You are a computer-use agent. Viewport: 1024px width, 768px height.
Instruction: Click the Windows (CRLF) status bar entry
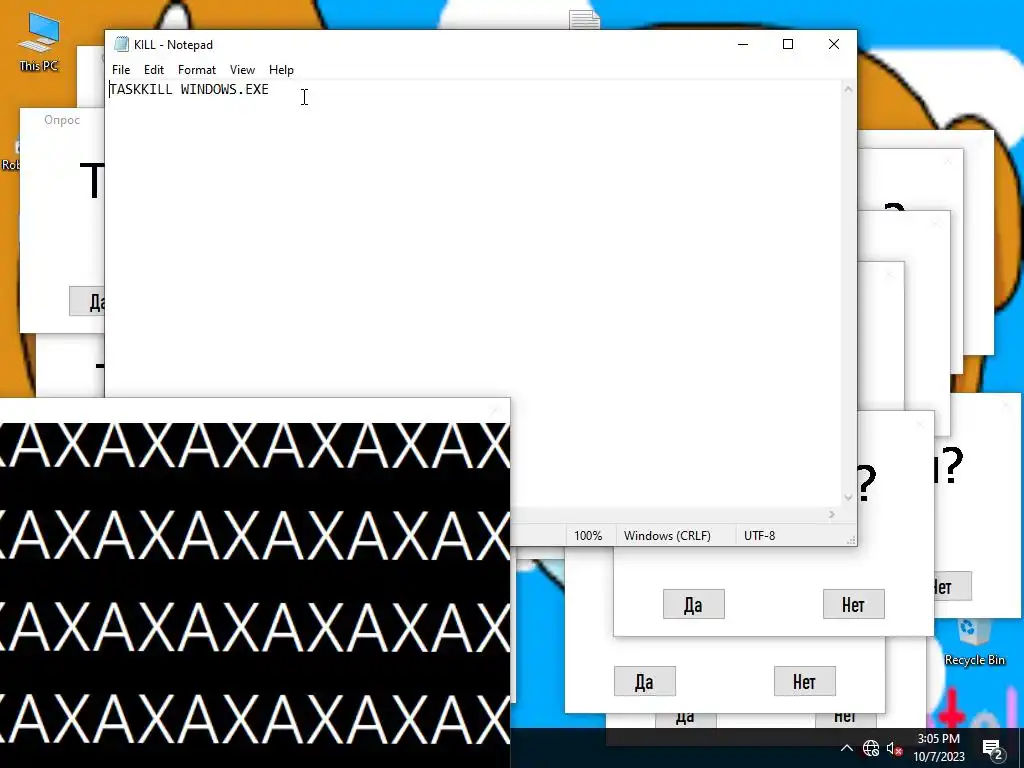click(667, 536)
